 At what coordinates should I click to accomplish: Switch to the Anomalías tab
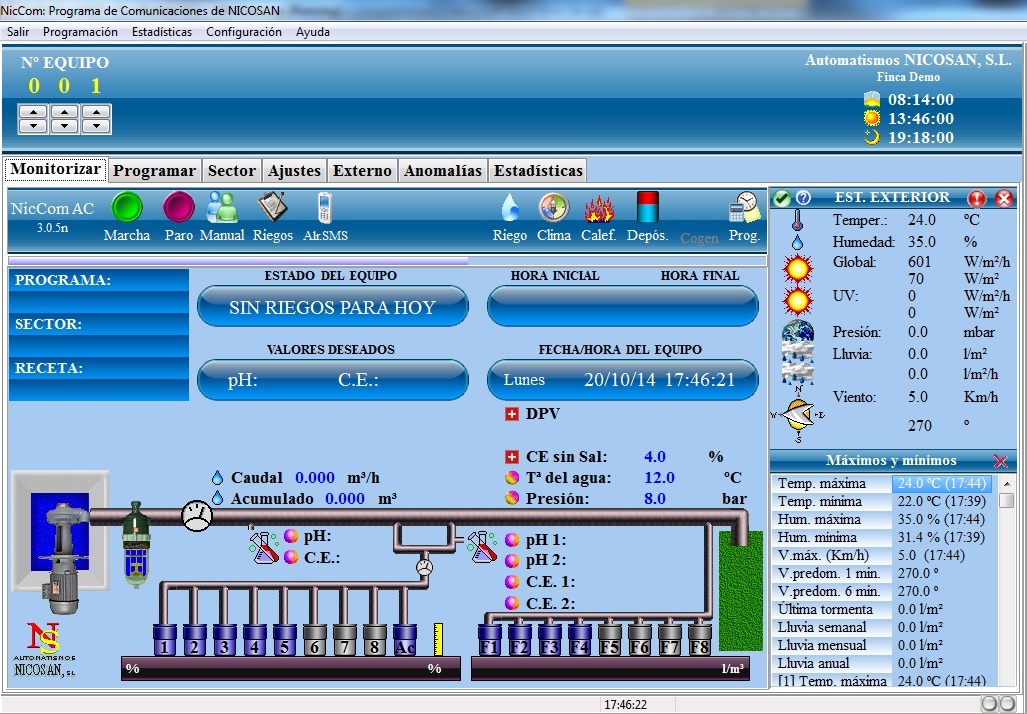click(x=443, y=171)
